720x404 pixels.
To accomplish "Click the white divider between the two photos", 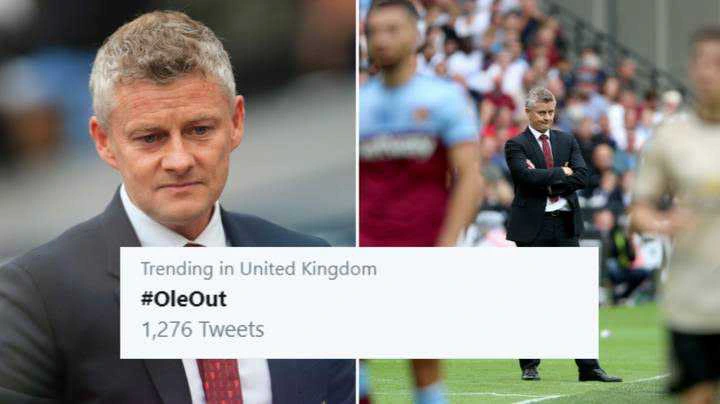I will 357,123.
